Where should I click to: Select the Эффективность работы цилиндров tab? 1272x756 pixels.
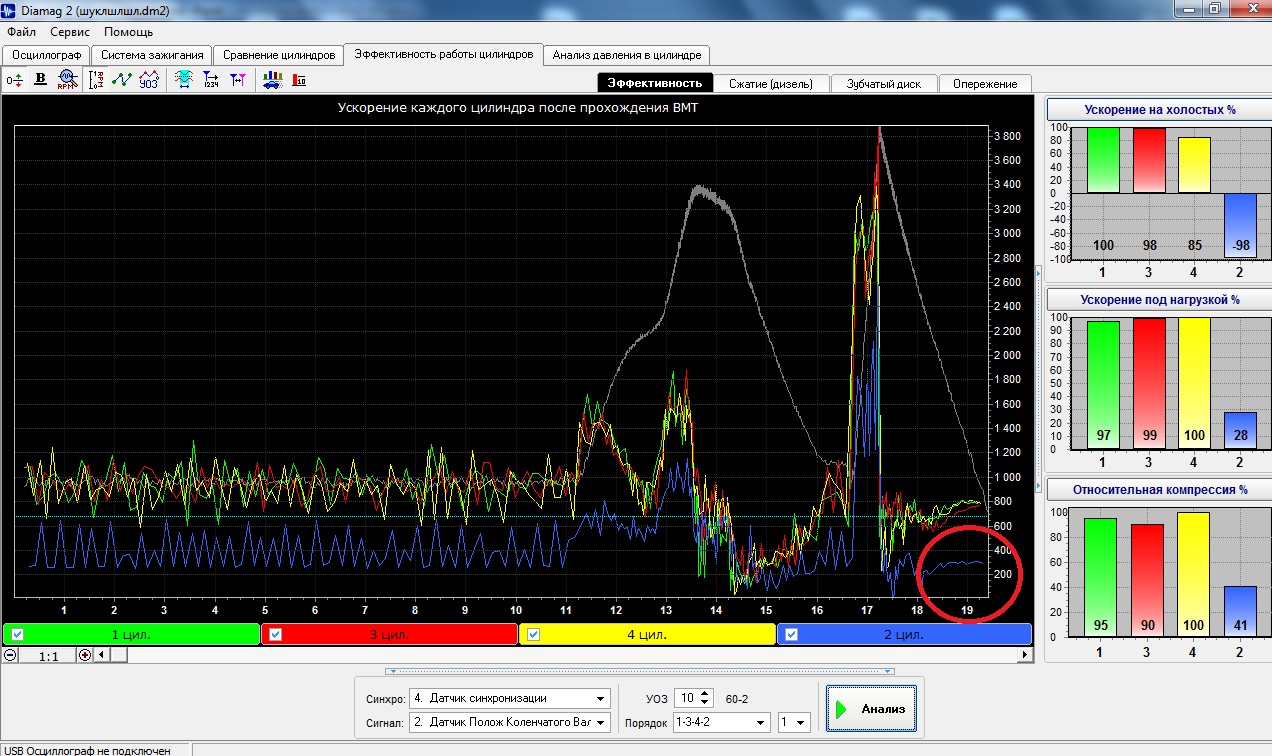(444, 54)
